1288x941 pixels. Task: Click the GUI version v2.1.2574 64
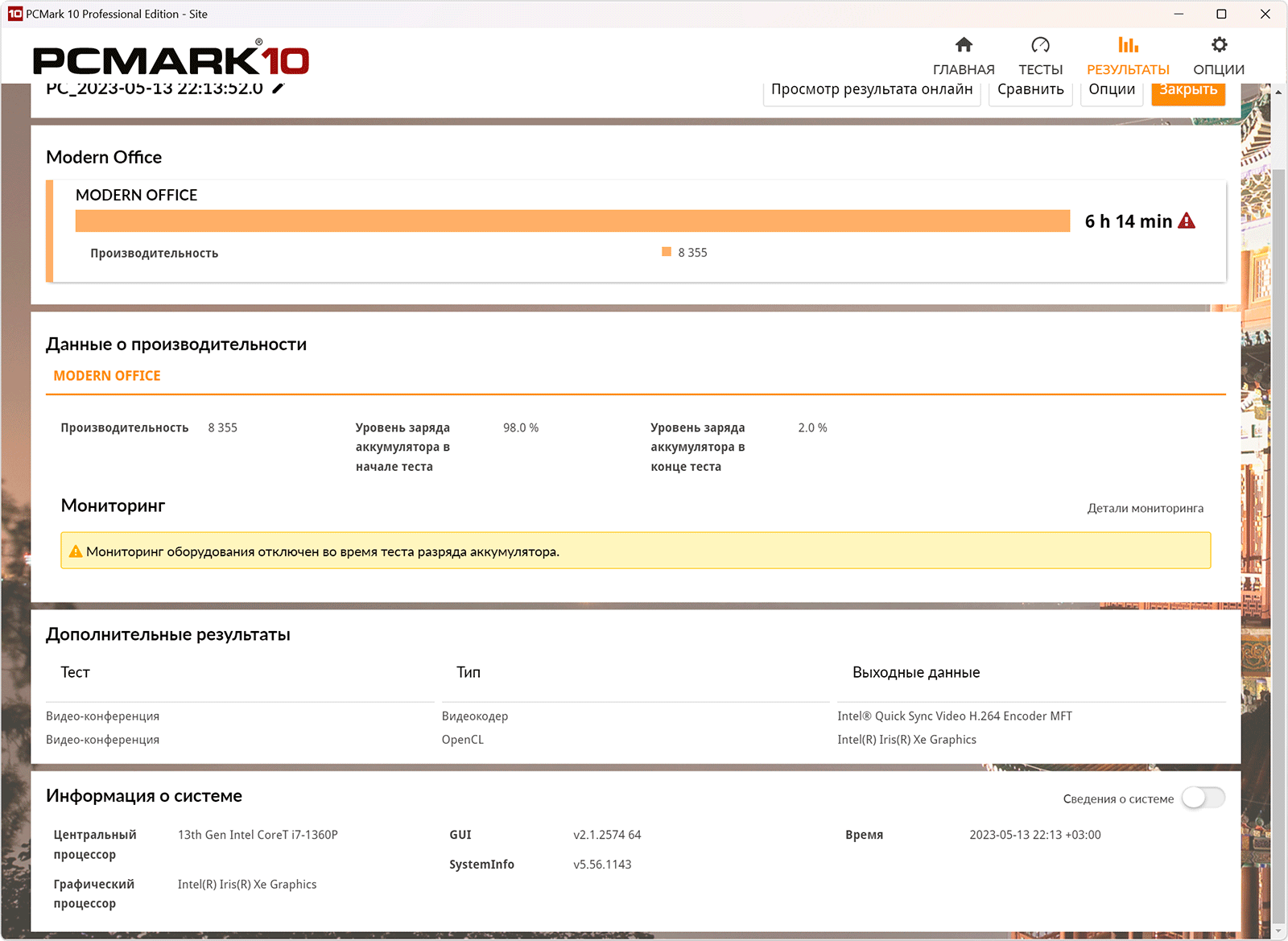[x=607, y=835]
